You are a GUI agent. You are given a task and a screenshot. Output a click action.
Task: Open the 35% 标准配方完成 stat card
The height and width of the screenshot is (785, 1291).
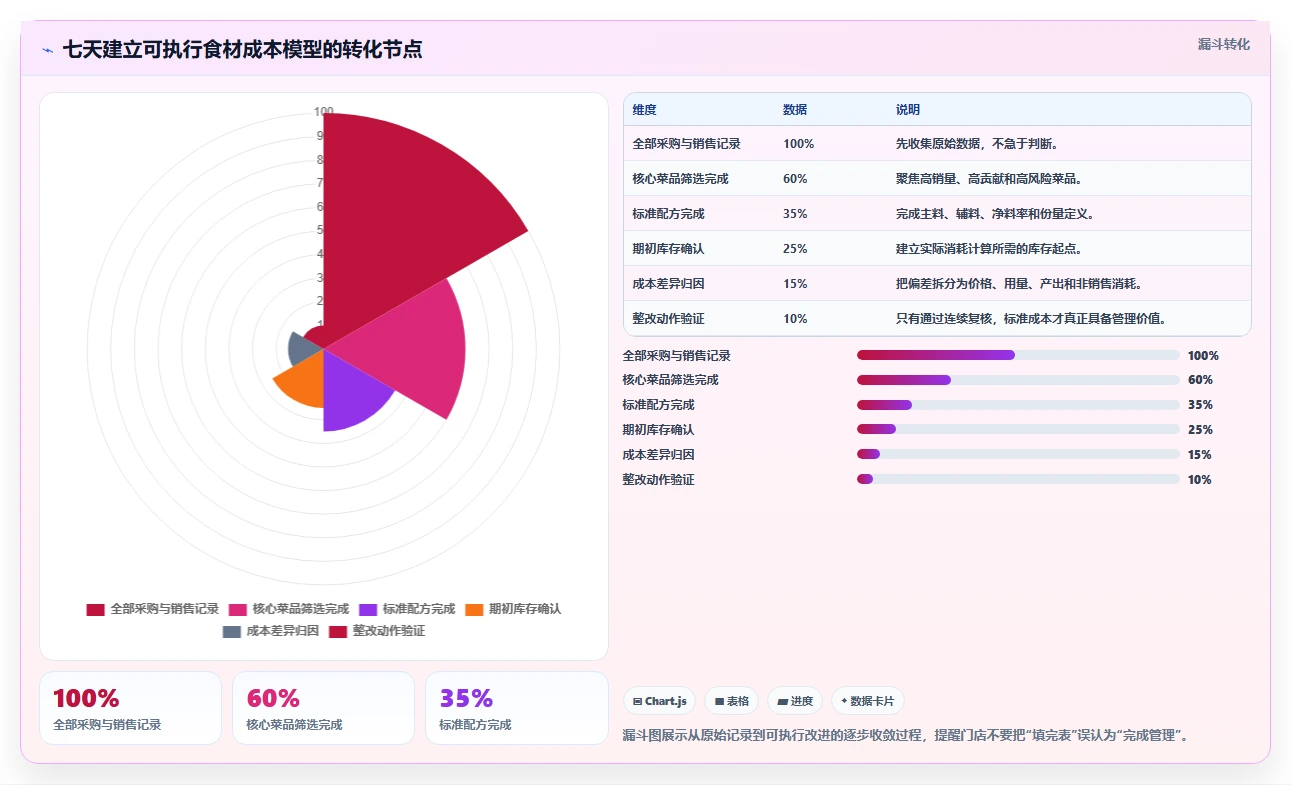point(516,708)
